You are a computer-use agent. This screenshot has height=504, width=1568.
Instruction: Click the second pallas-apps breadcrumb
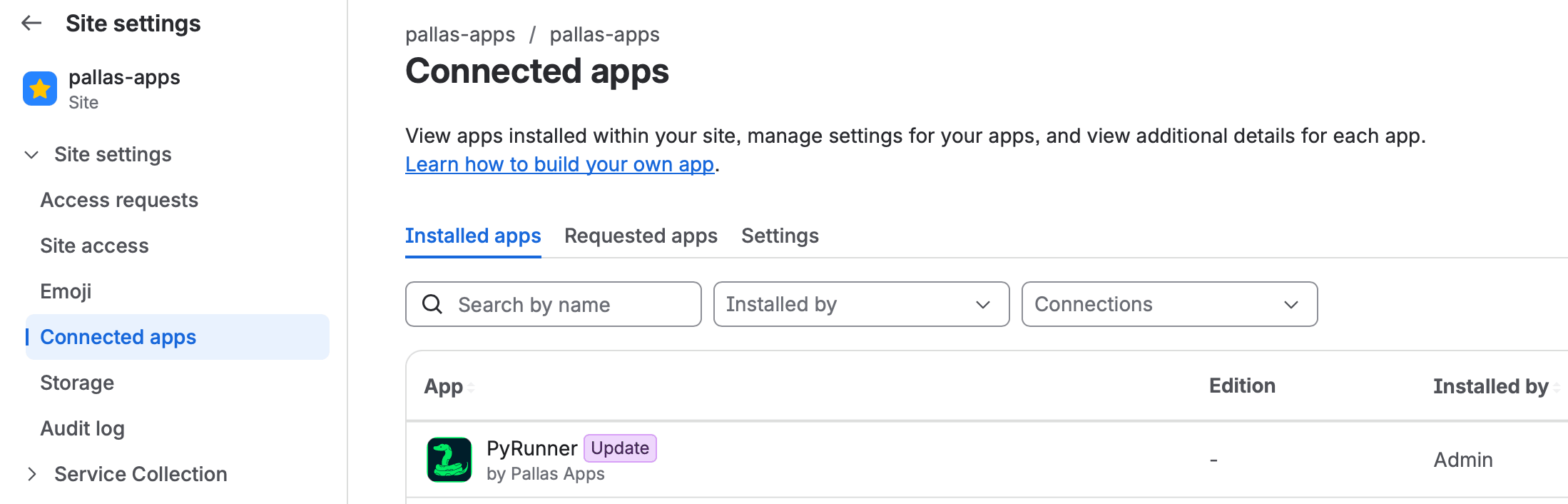coord(604,34)
